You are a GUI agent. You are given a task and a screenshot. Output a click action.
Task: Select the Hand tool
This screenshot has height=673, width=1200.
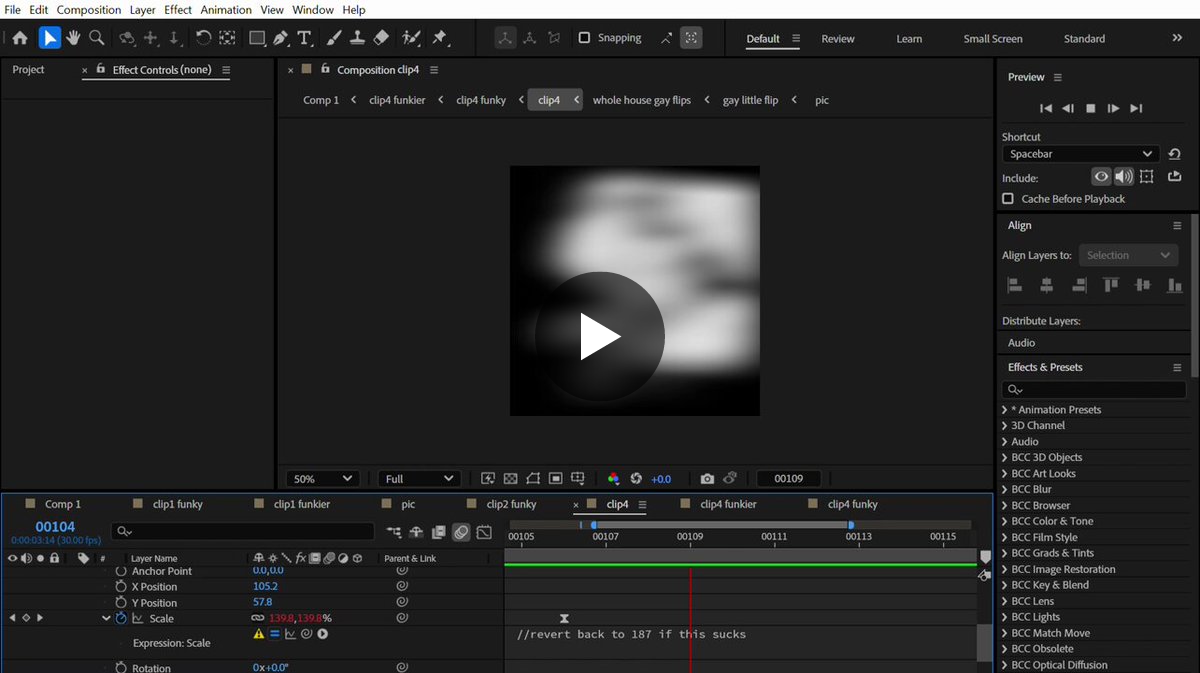pos(73,38)
